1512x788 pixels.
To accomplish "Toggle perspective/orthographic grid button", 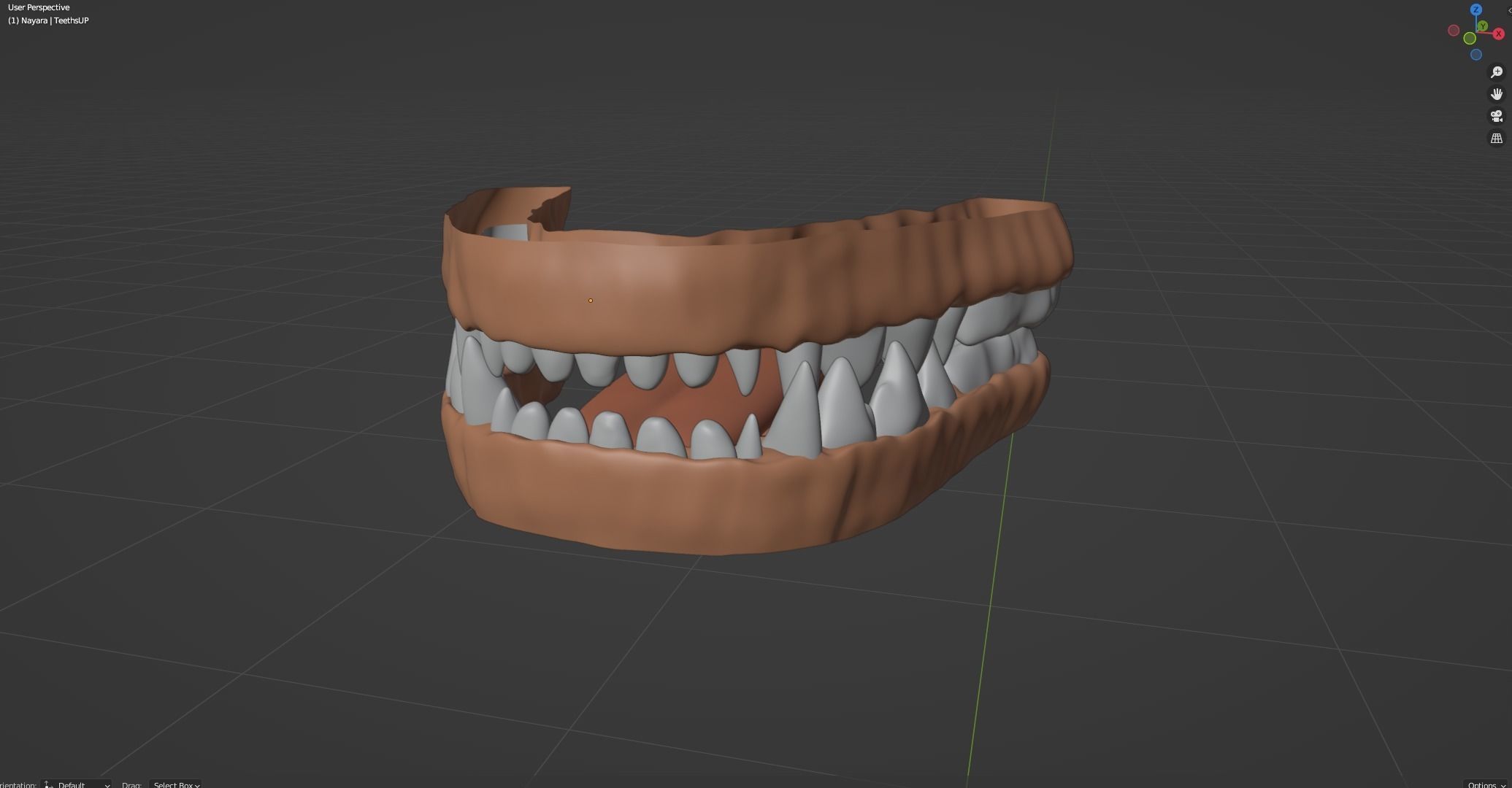I will coord(1496,138).
